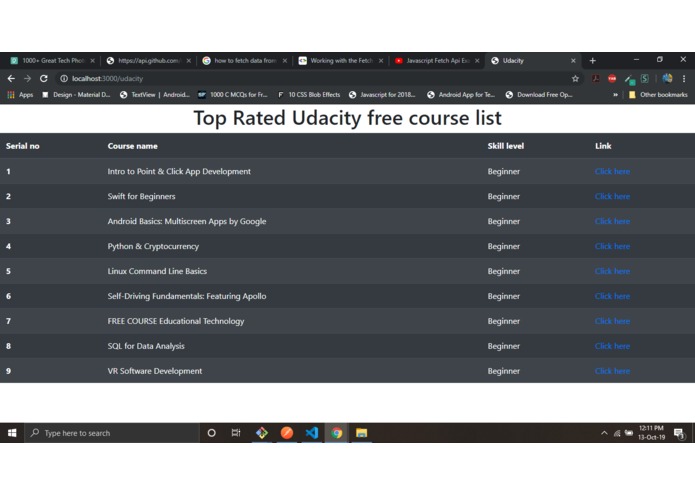Click the red PDF extension icon

(x=596, y=78)
